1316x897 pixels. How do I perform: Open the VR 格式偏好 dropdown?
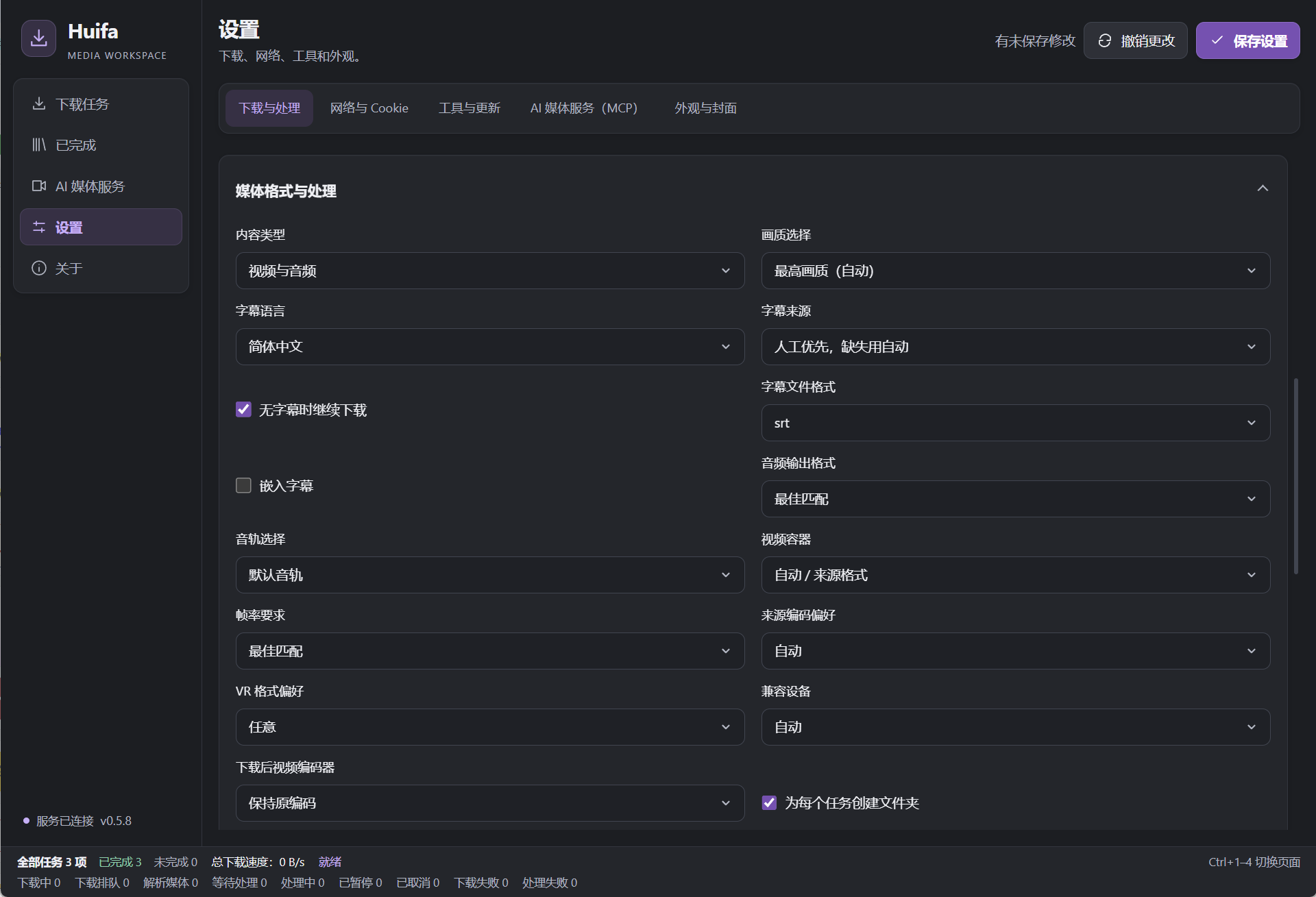pyautogui.click(x=490, y=727)
